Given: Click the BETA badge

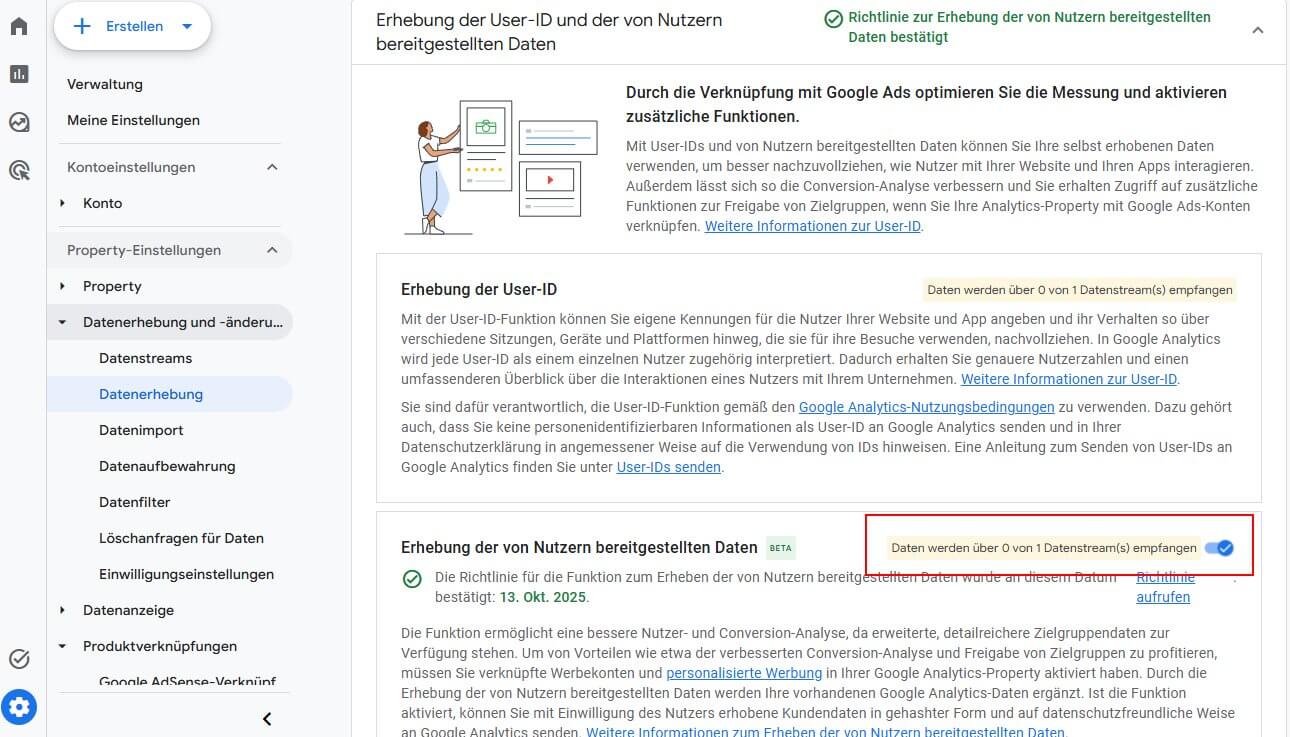Looking at the screenshot, I should (x=781, y=548).
